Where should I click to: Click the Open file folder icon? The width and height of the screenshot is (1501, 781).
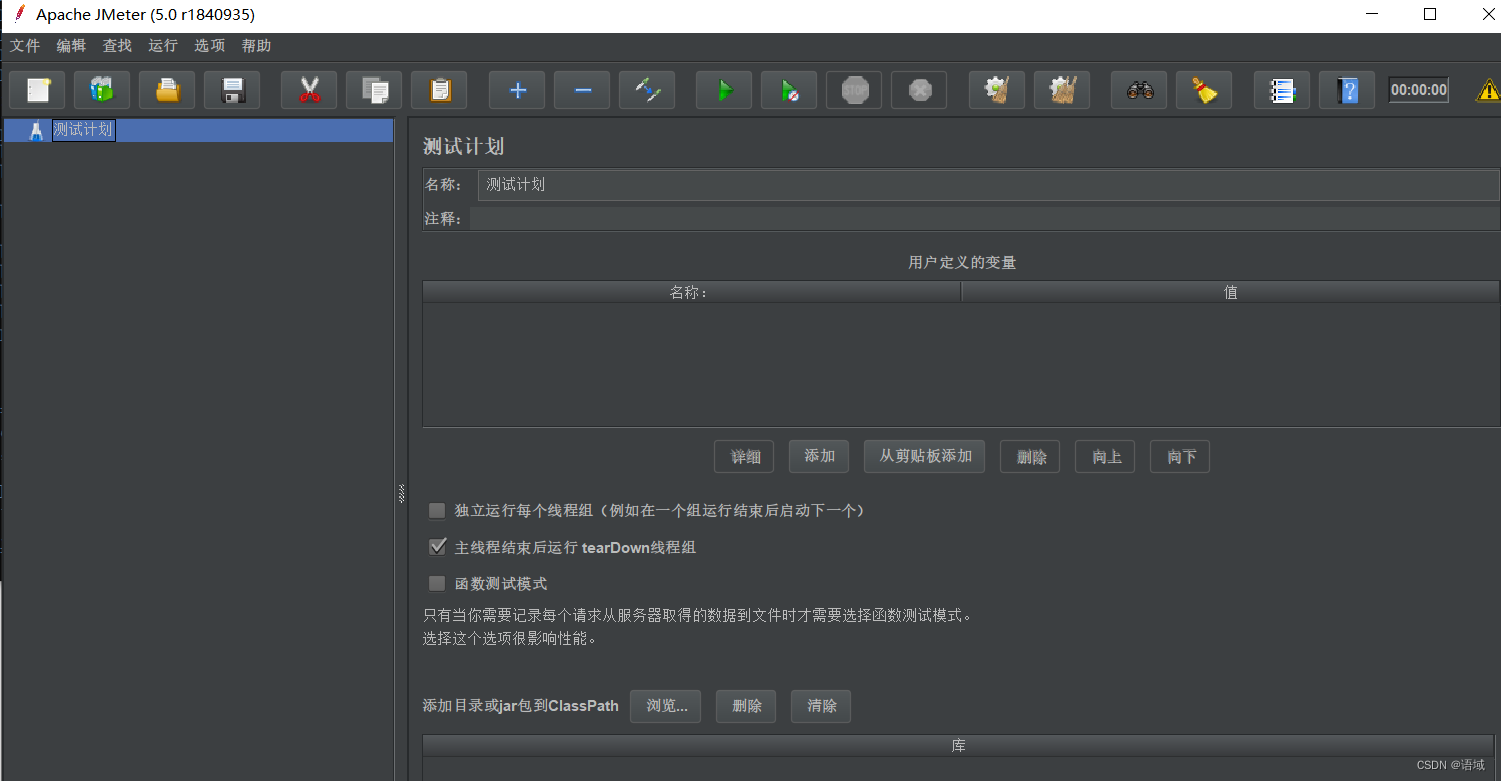[167, 90]
